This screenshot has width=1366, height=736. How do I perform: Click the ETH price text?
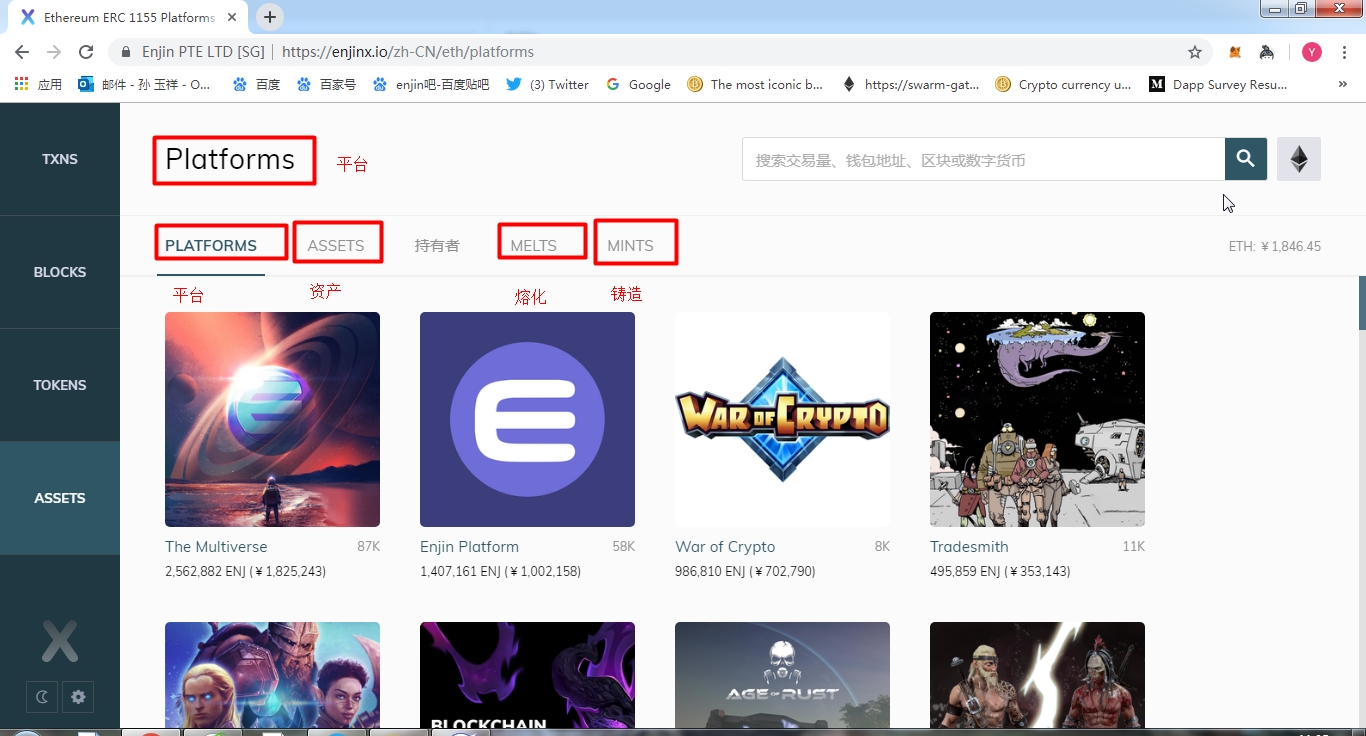pos(1275,246)
